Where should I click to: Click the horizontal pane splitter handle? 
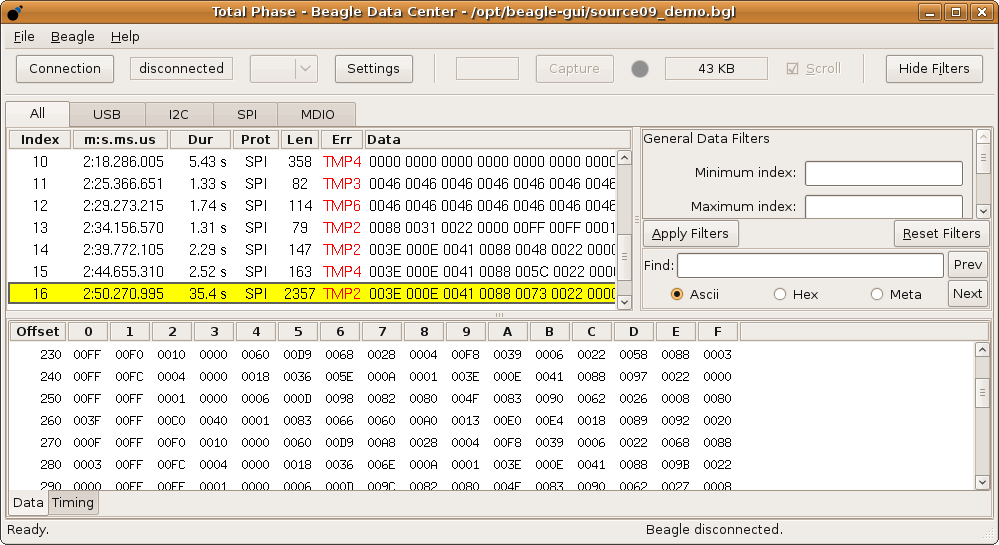pos(500,315)
